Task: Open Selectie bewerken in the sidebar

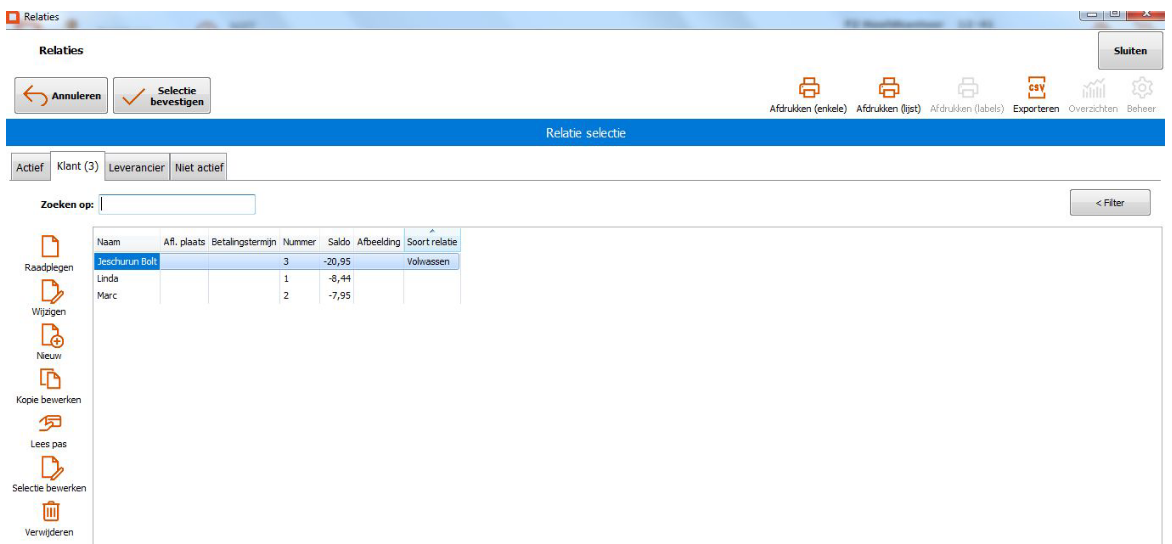Action: [x=49, y=468]
